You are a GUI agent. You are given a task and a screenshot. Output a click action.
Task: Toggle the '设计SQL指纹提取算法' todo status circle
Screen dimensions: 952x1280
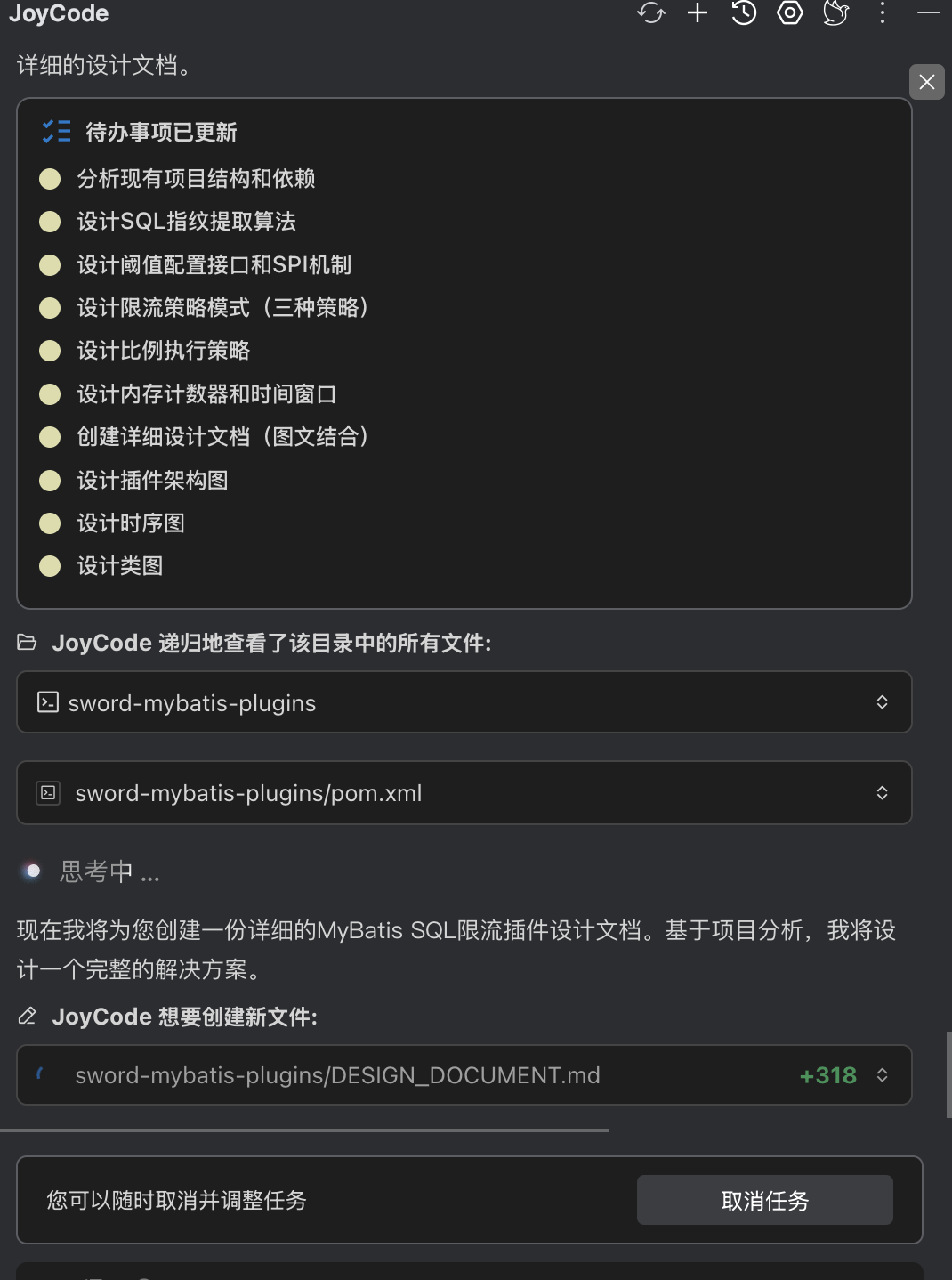(x=50, y=222)
